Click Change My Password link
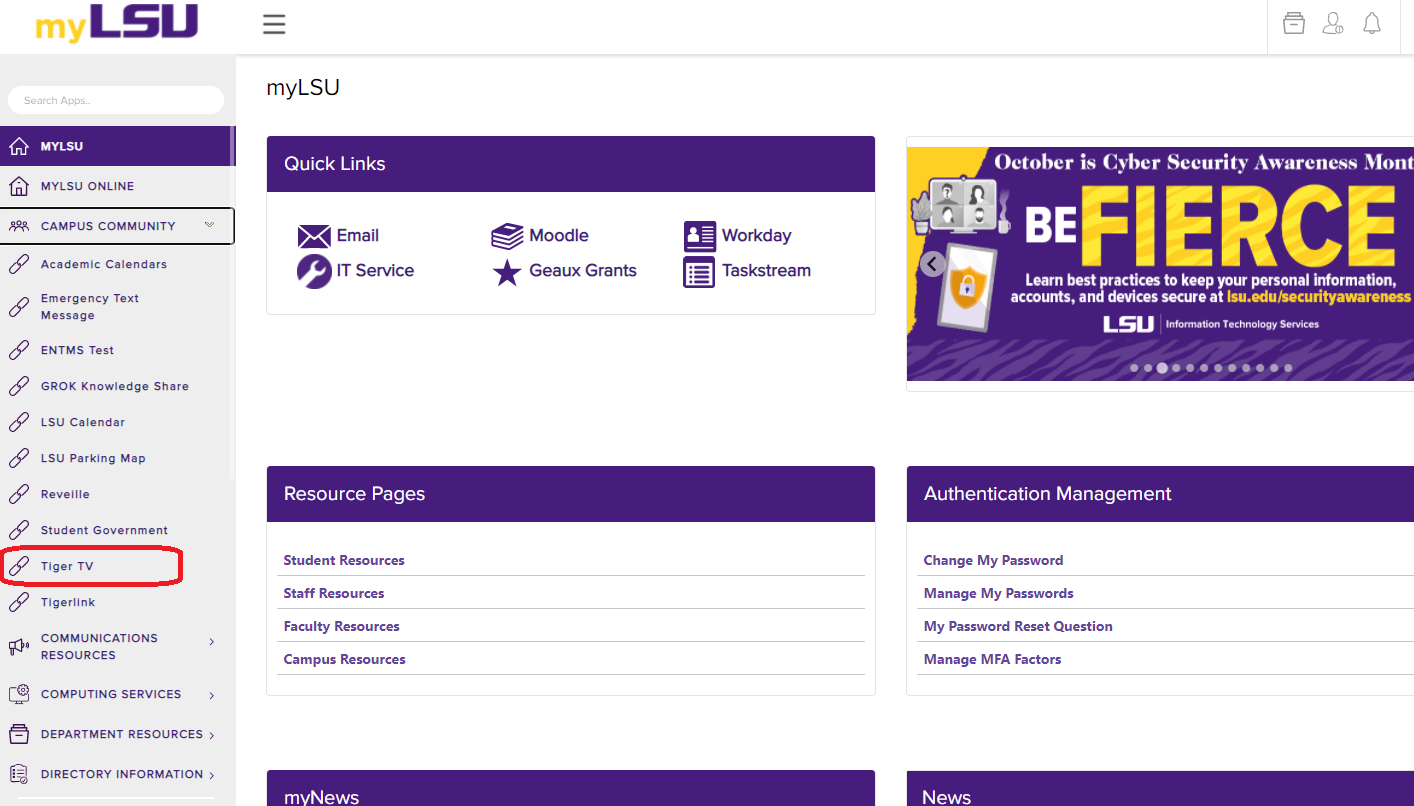This screenshot has height=806, width=1414. [993, 560]
